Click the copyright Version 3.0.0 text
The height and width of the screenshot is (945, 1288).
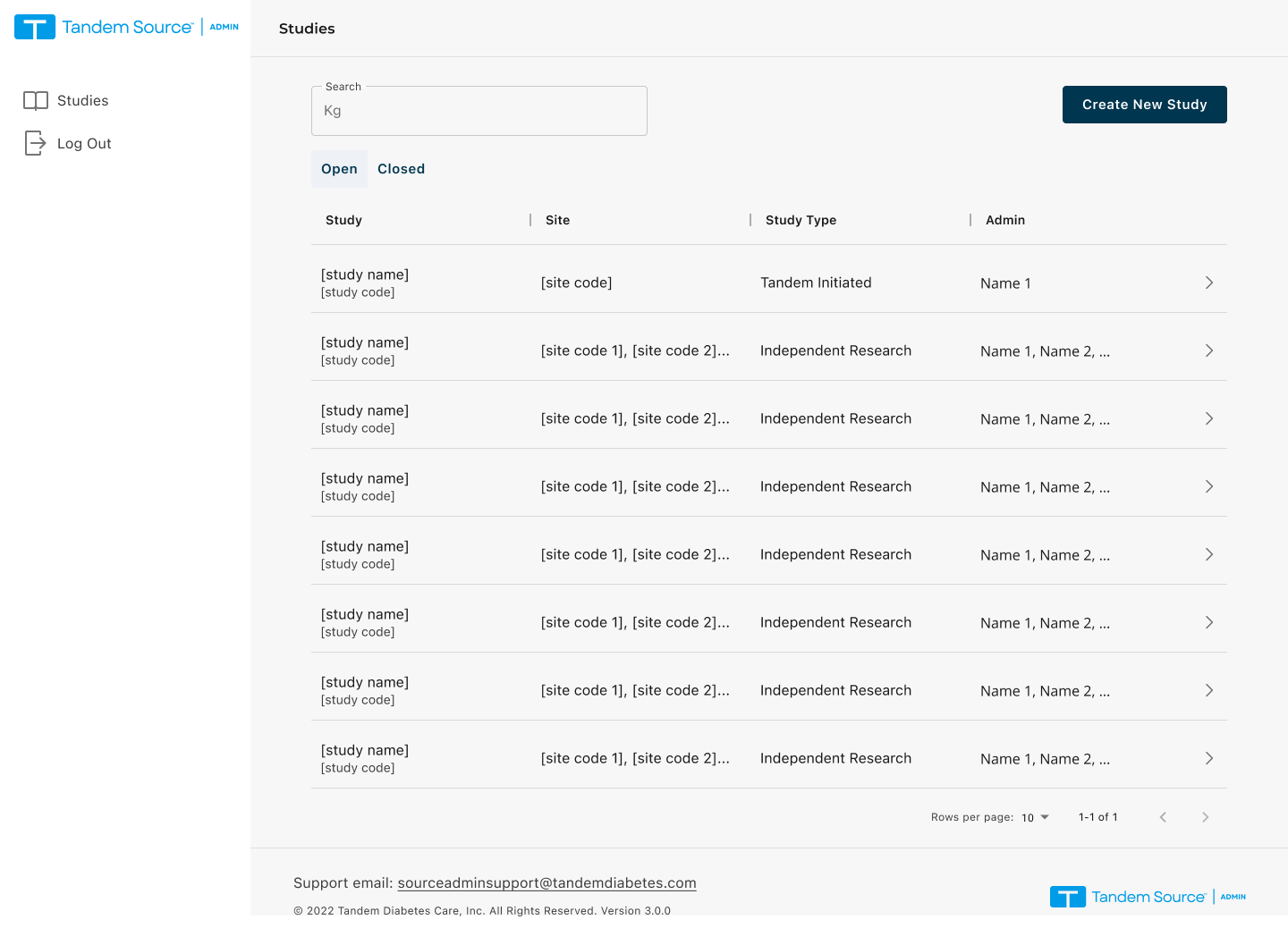coord(482,911)
